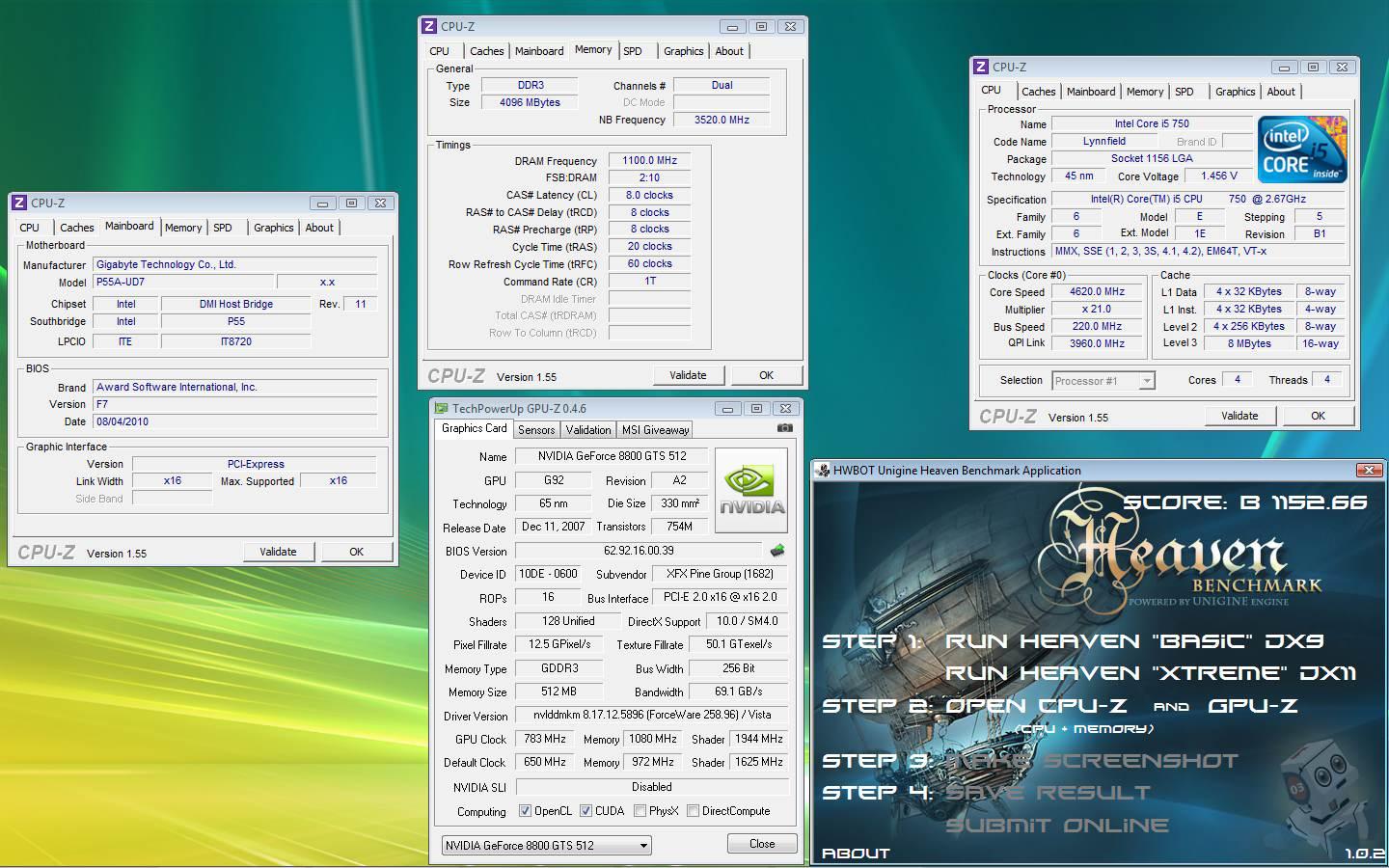Click Run Heaven "Xtreme" DX11 option
The height and width of the screenshot is (868, 1389).
click(1150, 673)
